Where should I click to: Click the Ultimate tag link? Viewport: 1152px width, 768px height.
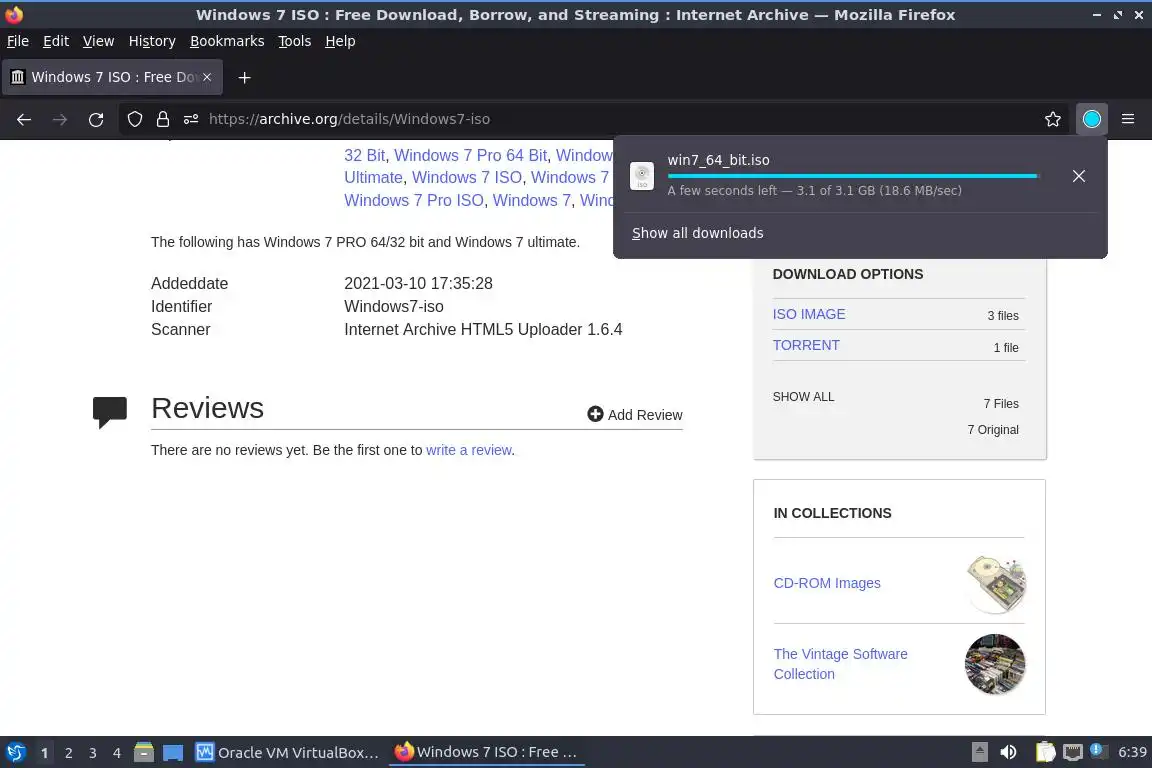(x=373, y=177)
